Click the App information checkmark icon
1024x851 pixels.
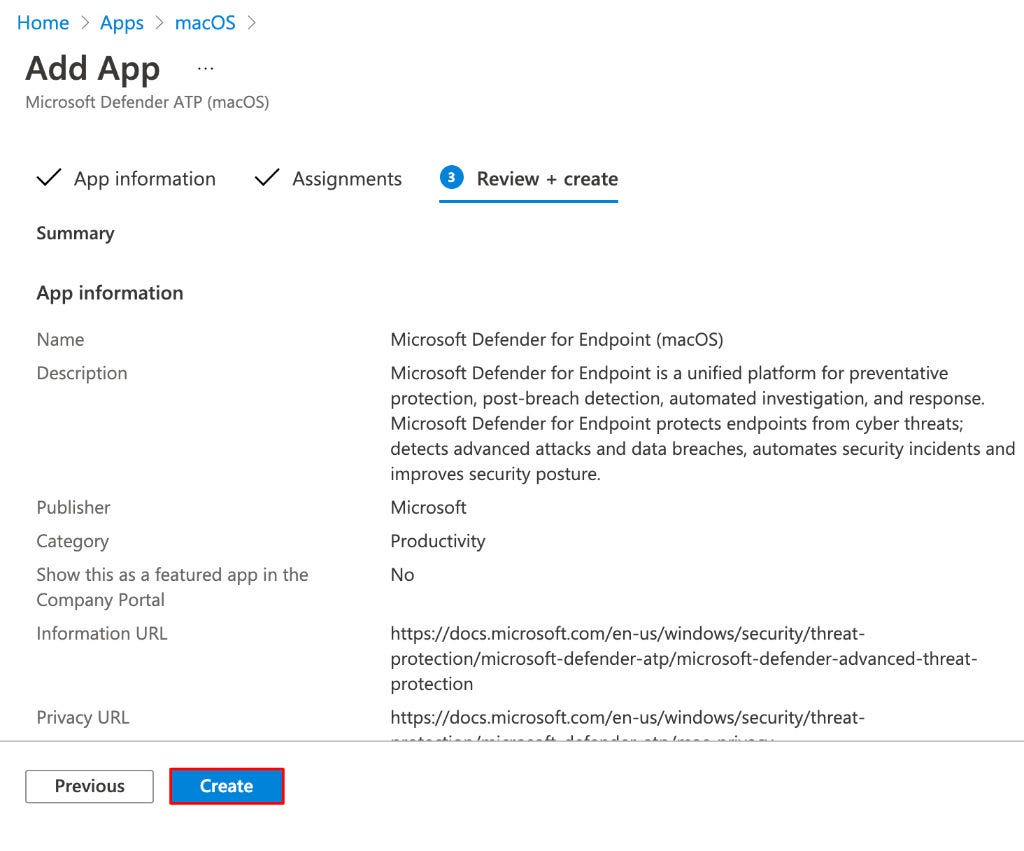point(49,178)
